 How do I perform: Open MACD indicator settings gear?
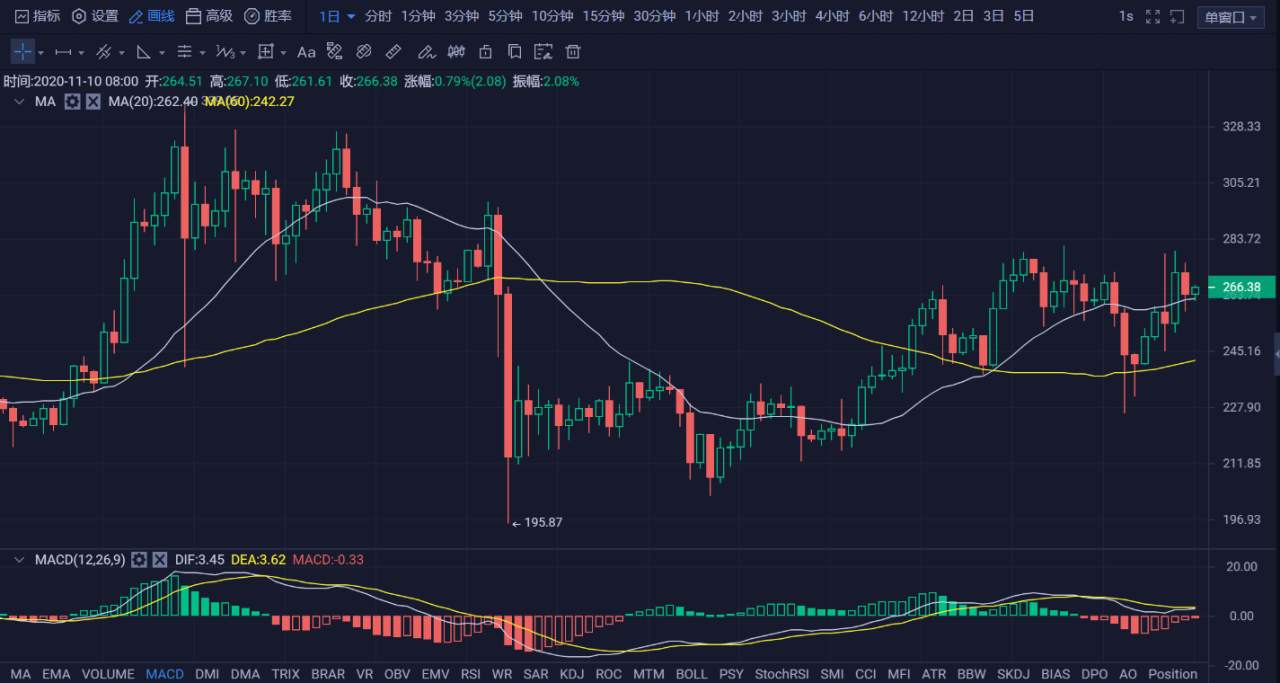[139, 559]
